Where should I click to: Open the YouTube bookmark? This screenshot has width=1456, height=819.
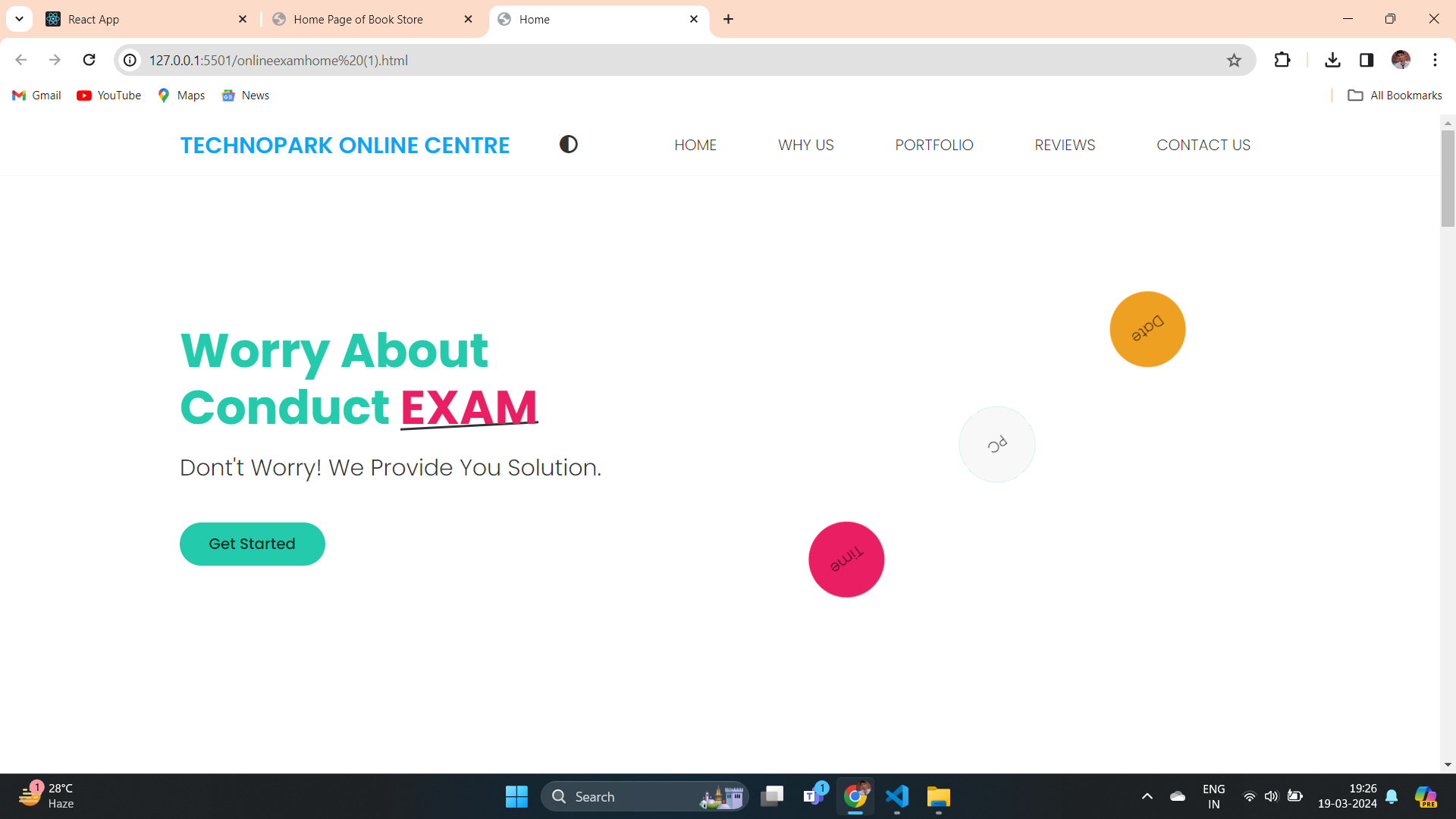coord(109,96)
